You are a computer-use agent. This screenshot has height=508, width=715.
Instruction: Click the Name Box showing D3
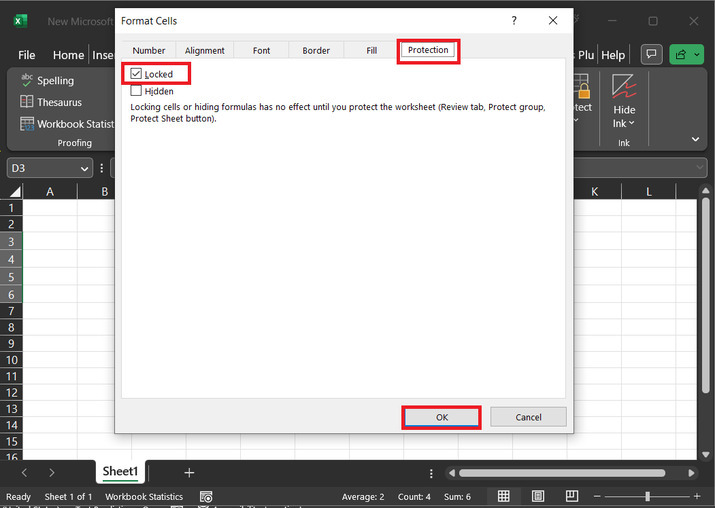pyautogui.click(x=43, y=168)
